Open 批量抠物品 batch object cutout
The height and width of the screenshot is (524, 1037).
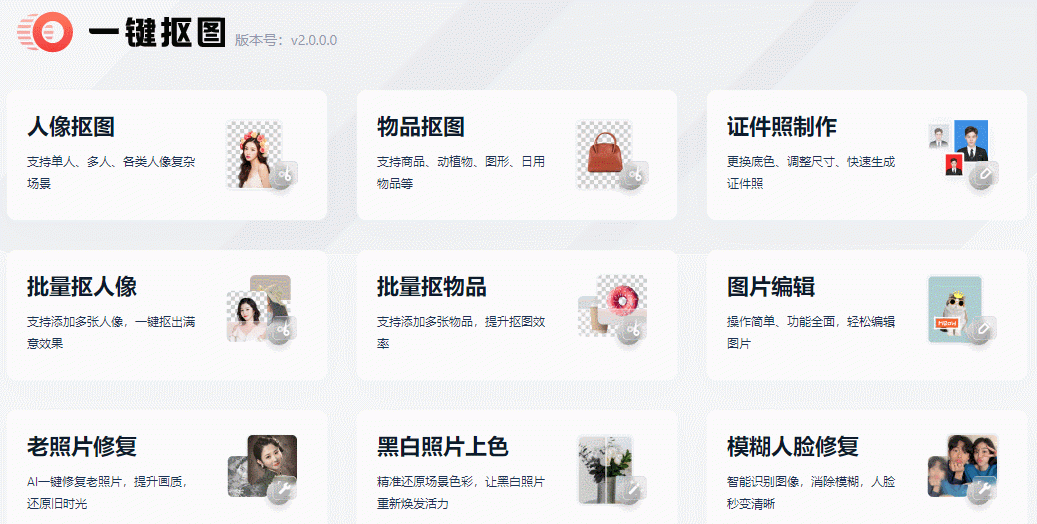[x=517, y=315]
